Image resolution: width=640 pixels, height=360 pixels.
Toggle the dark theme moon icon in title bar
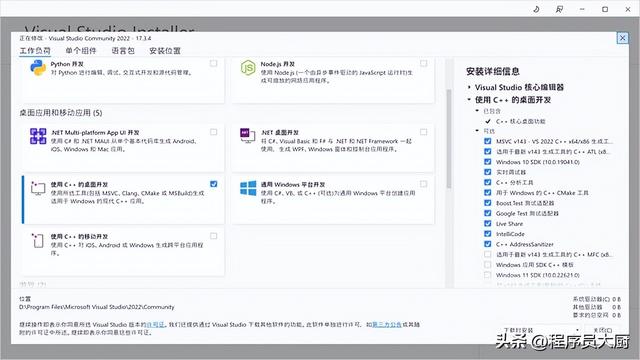point(536,9)
